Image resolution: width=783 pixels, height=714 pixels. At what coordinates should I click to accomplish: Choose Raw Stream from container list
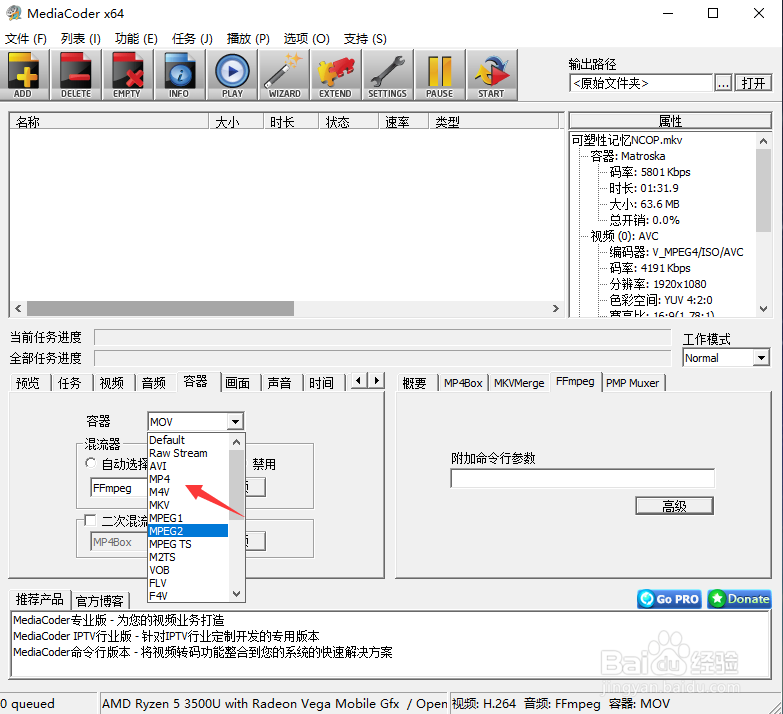click(x=188, y=453)
